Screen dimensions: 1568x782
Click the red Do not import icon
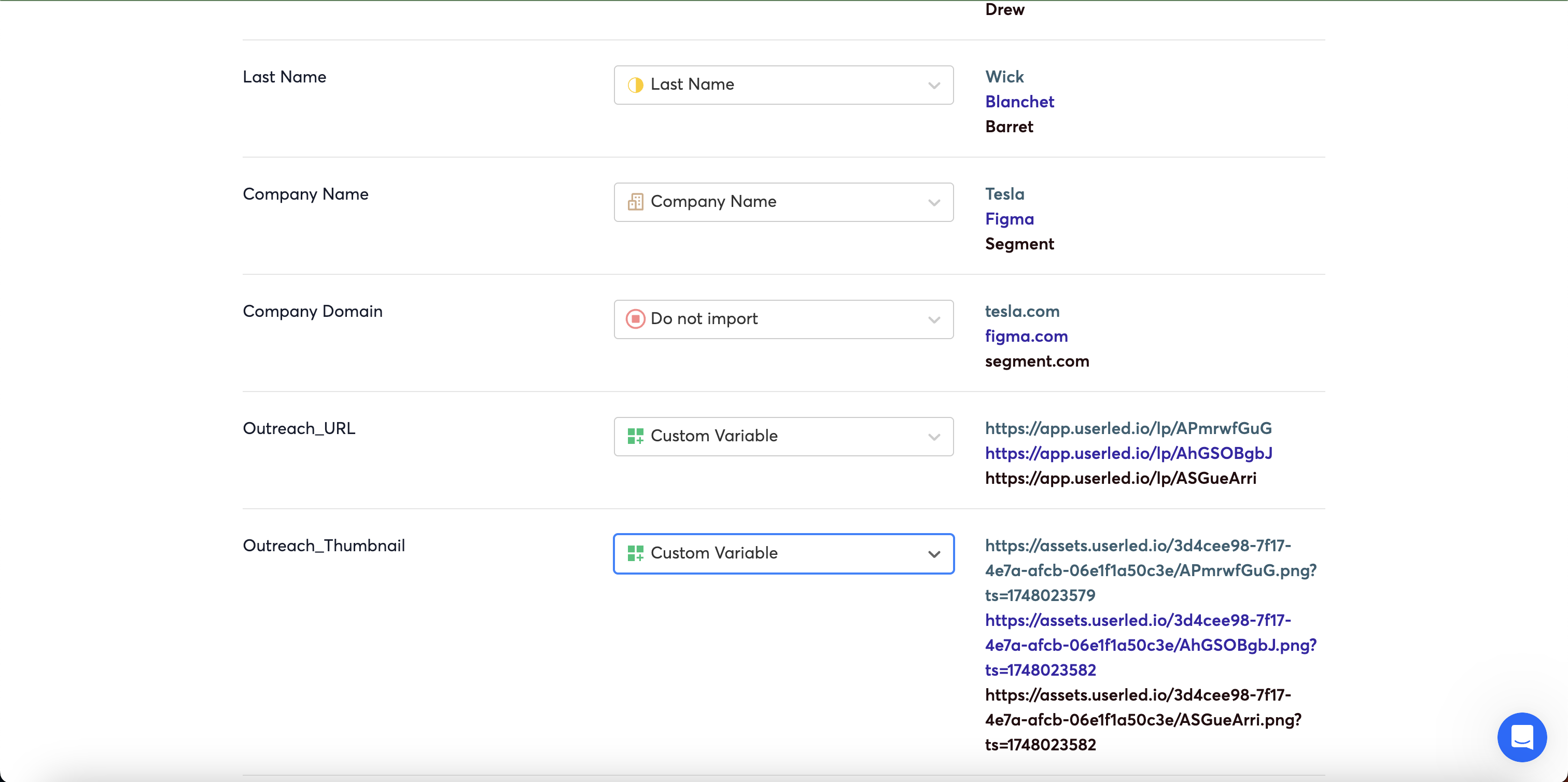pyautogui.click(x=635, y=319)
